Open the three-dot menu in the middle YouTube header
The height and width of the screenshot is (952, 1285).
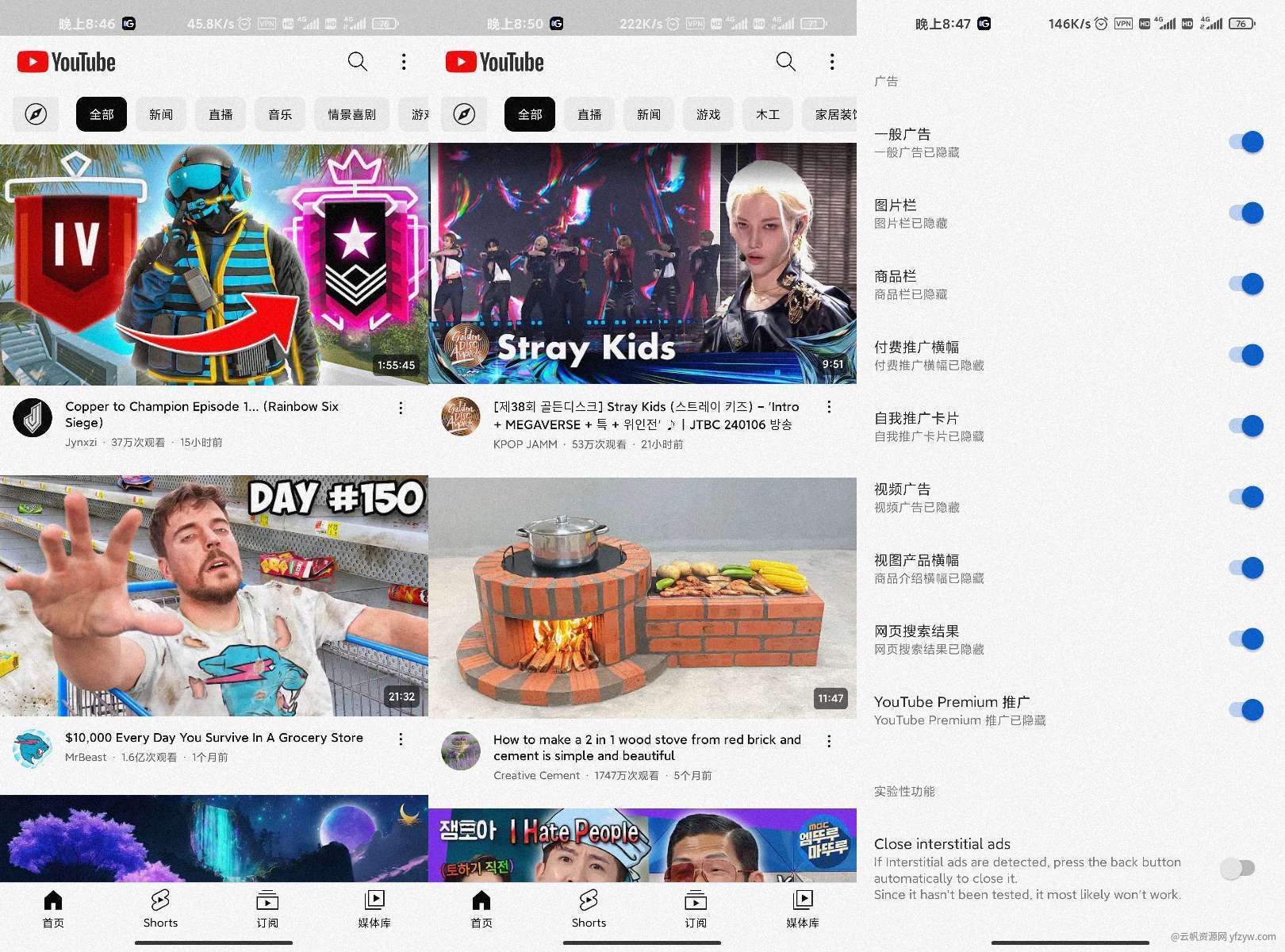pos(832,62)
